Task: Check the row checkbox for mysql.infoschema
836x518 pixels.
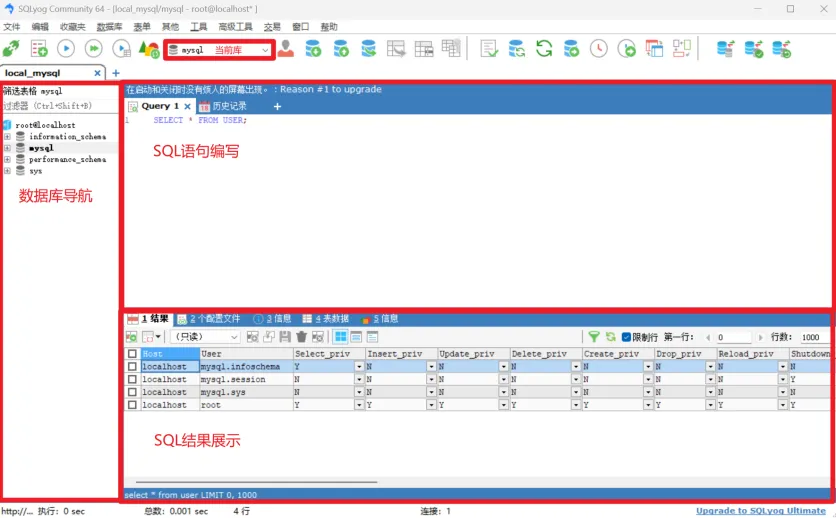Action: tap(132, 367)
